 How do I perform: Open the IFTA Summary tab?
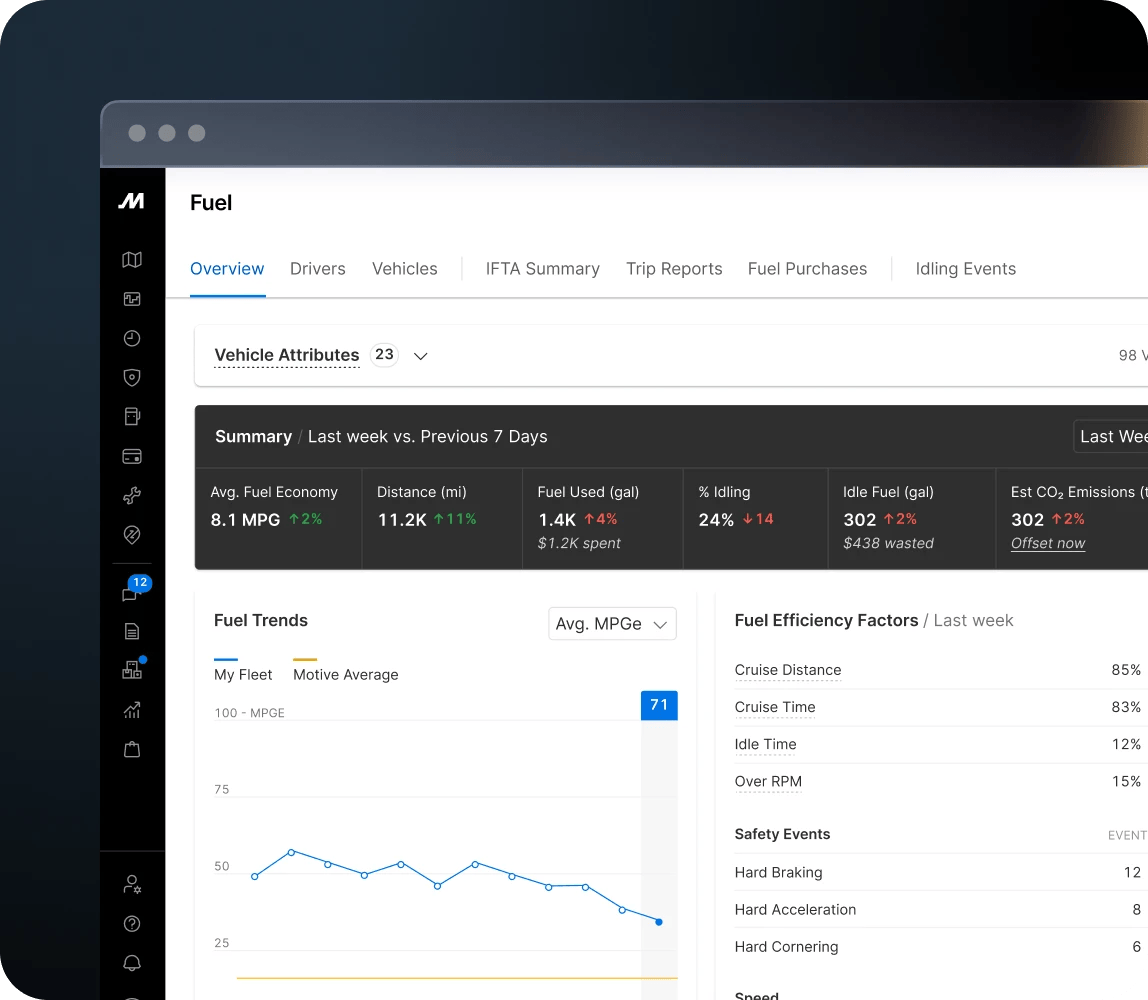pyautogui.click(x=543, y=269)
